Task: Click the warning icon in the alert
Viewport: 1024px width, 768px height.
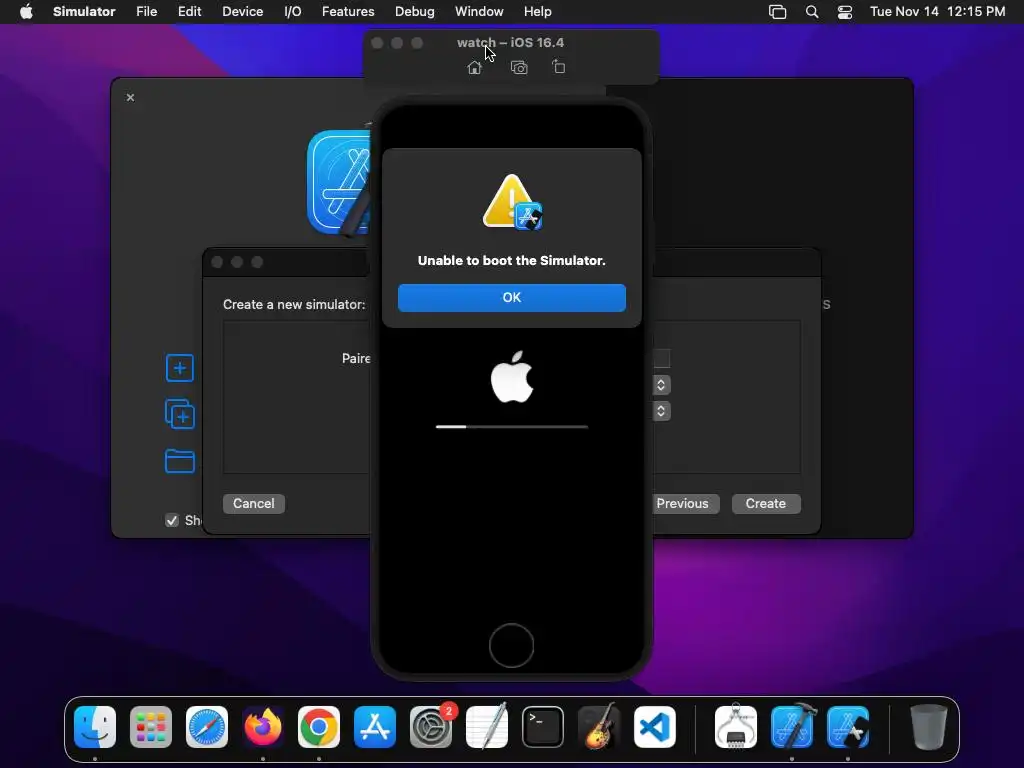Action: pyautogui.click(x=512, y=202)
